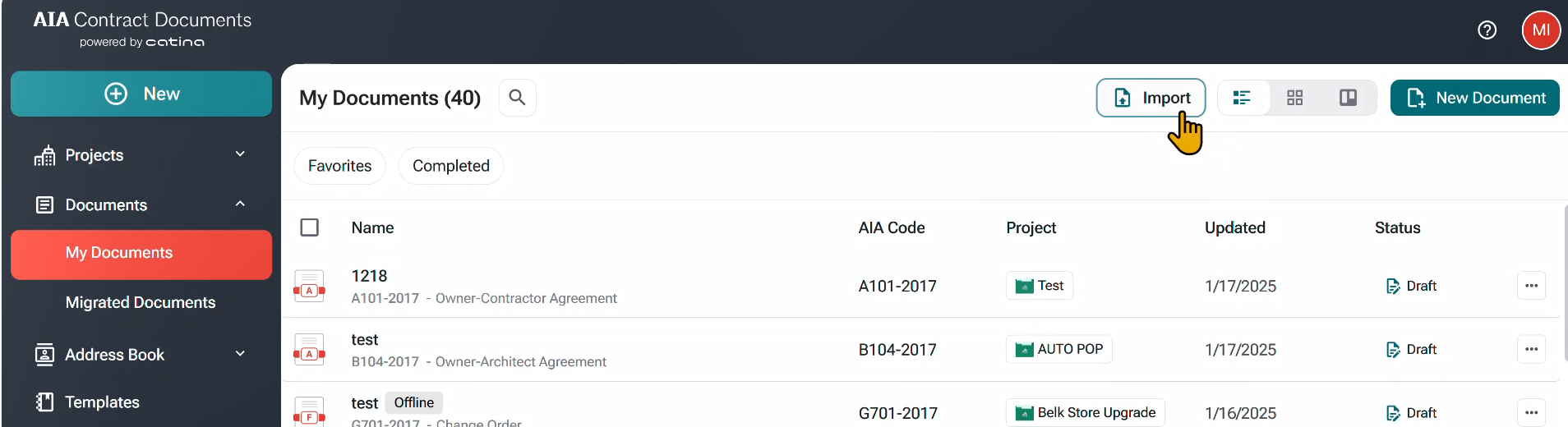The height and width of the screenshot is (427, 1568).
Task: Open the AUTO POP project tag
Action: [1059, 349]
